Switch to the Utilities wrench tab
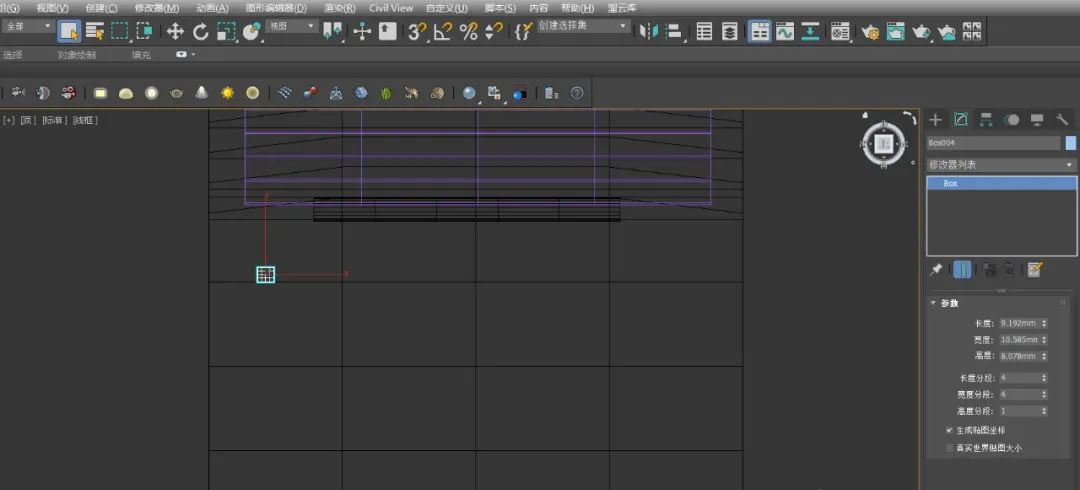Viewport: 1080px width, 490px height. click(1062, 120)
